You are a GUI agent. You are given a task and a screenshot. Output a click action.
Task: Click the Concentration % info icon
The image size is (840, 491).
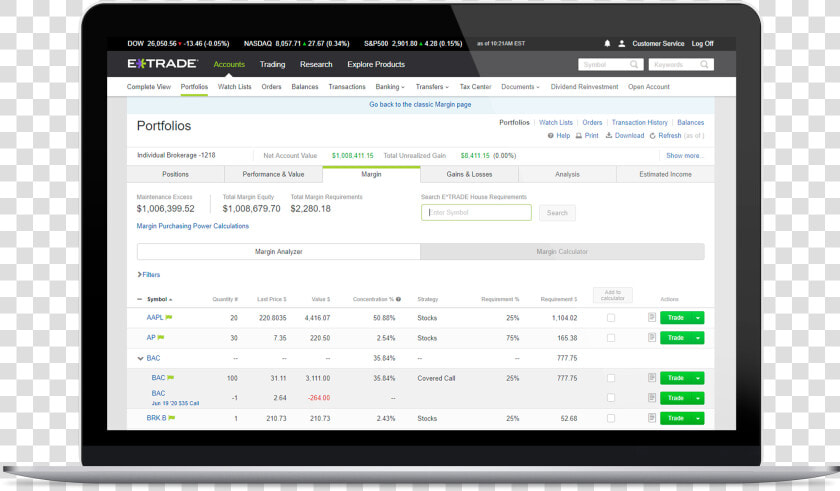[398, 299]
